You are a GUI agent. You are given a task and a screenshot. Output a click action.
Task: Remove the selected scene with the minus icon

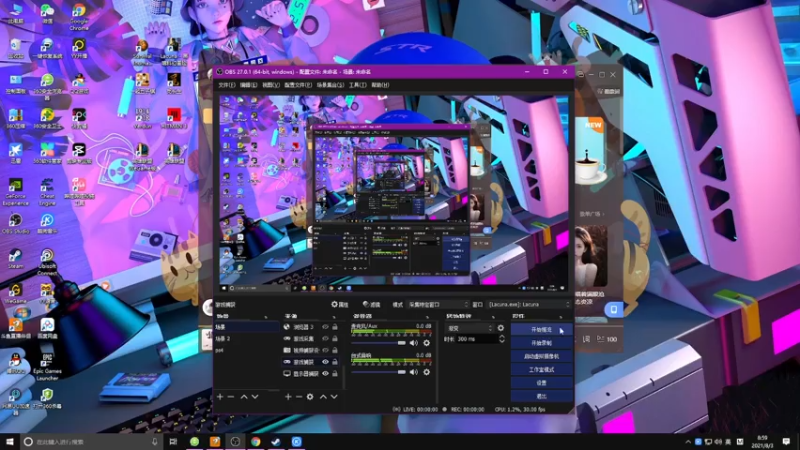231,396
